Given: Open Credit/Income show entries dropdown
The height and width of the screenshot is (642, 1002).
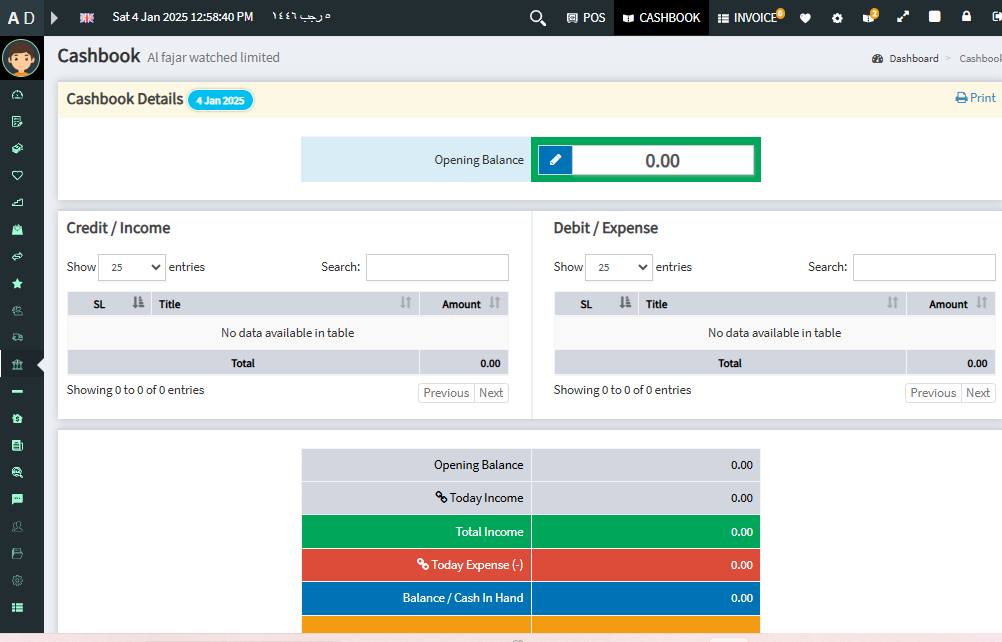Looking at the screenshot, I should pos(132,267).
